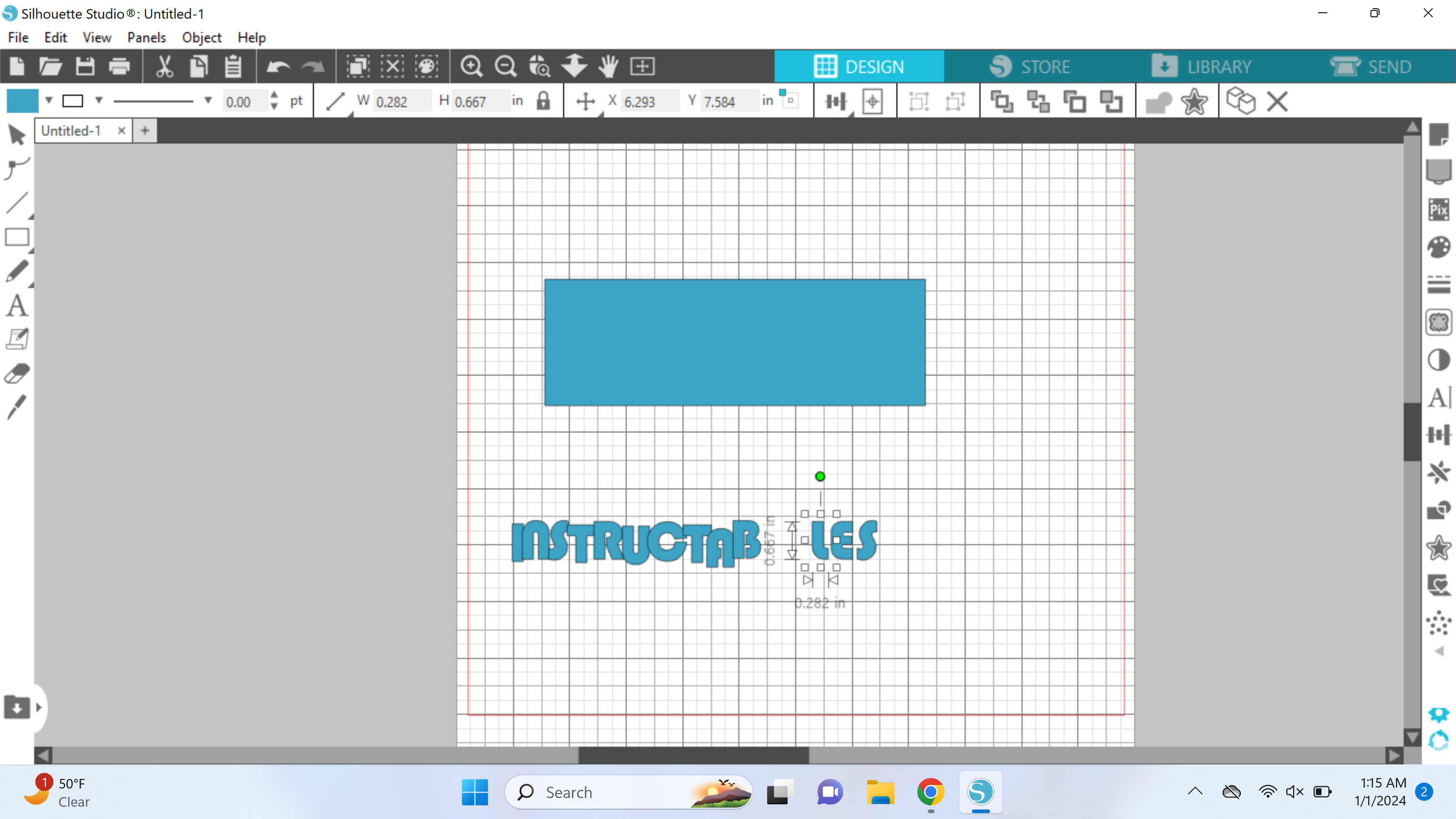Undo the last action

(x=278, y=67)
